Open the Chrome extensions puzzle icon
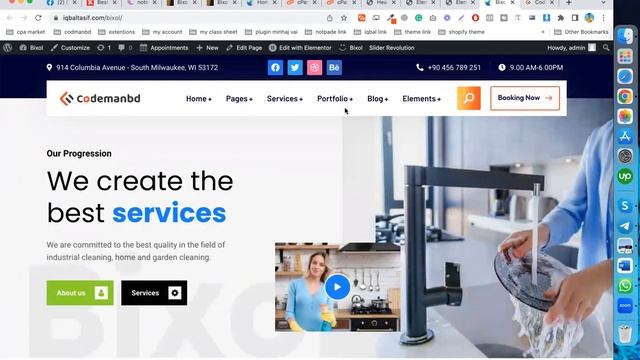640x360 pixels. point(560,18)
